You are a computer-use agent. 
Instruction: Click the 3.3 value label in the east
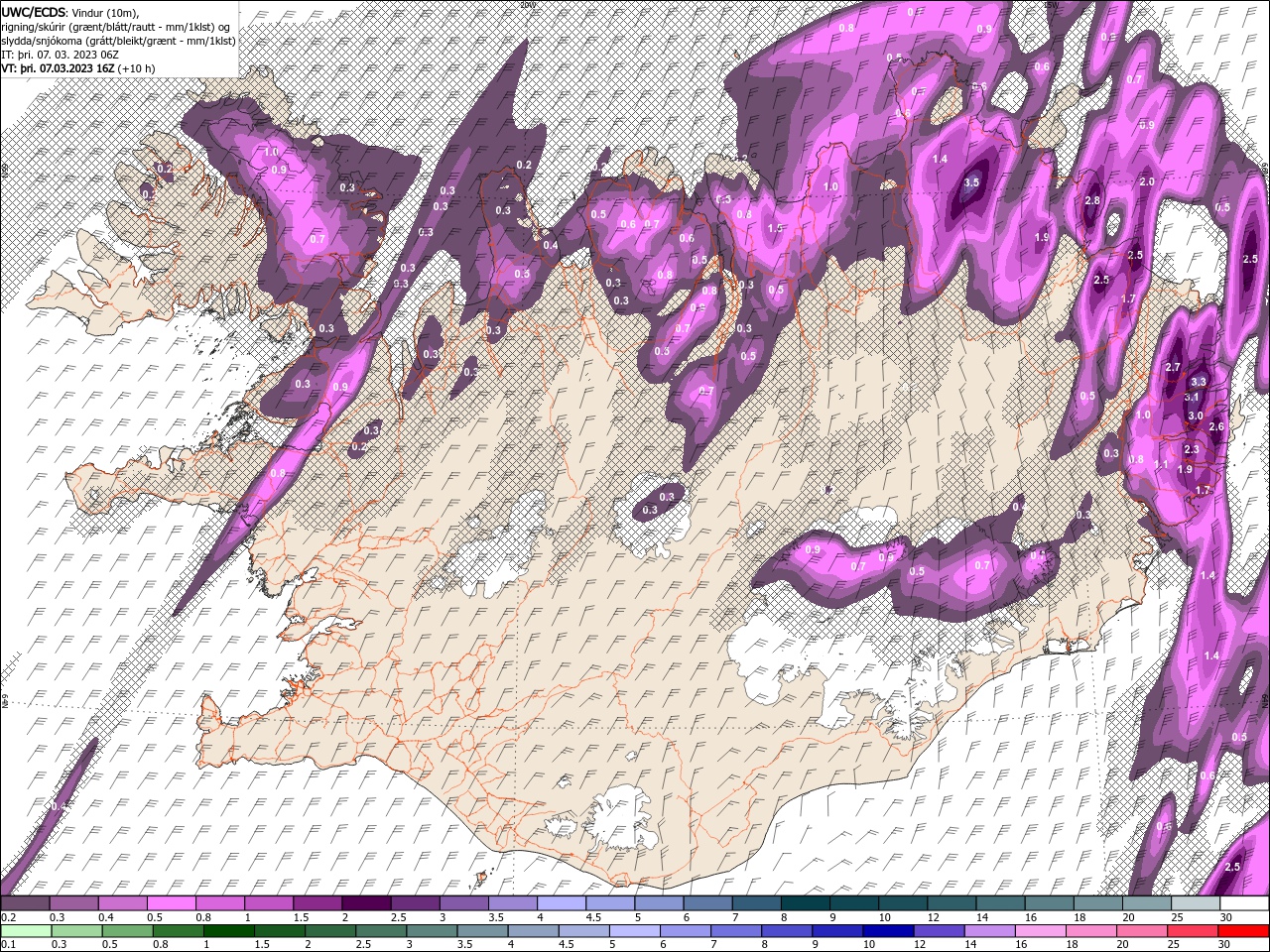1198,382
